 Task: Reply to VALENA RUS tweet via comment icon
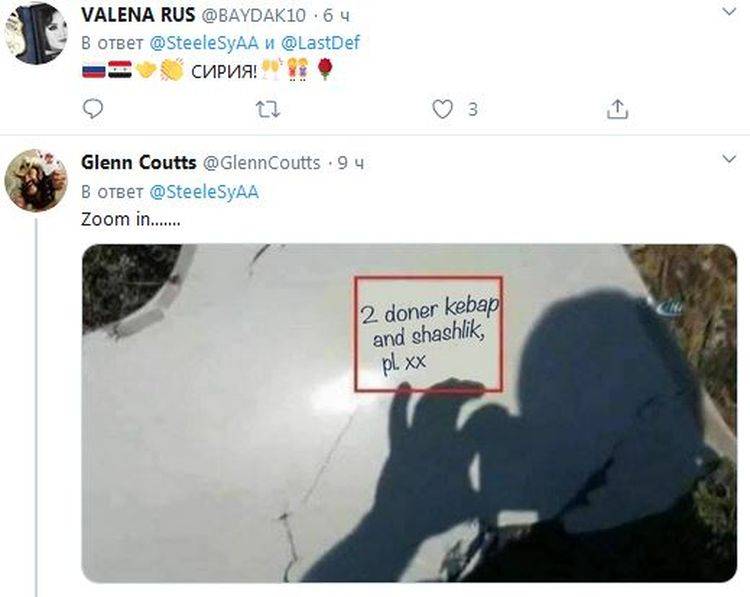click(x=93, y=109)
